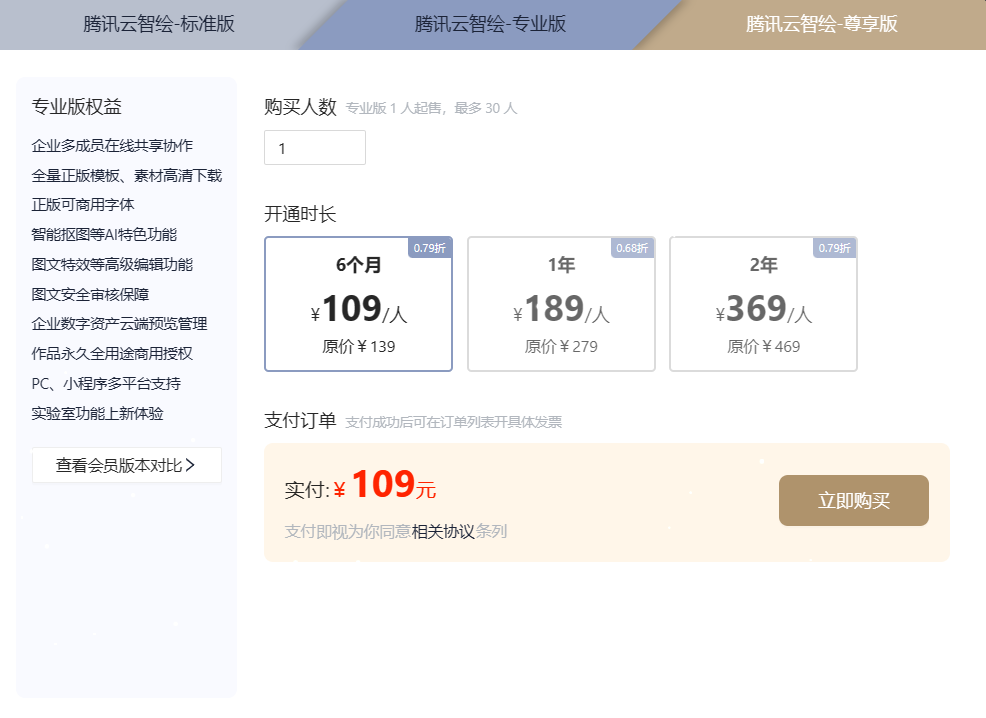Click the 实付 ¥109元 total amount
This screenshot has width=986, height=718.
[x=360, y=485]
